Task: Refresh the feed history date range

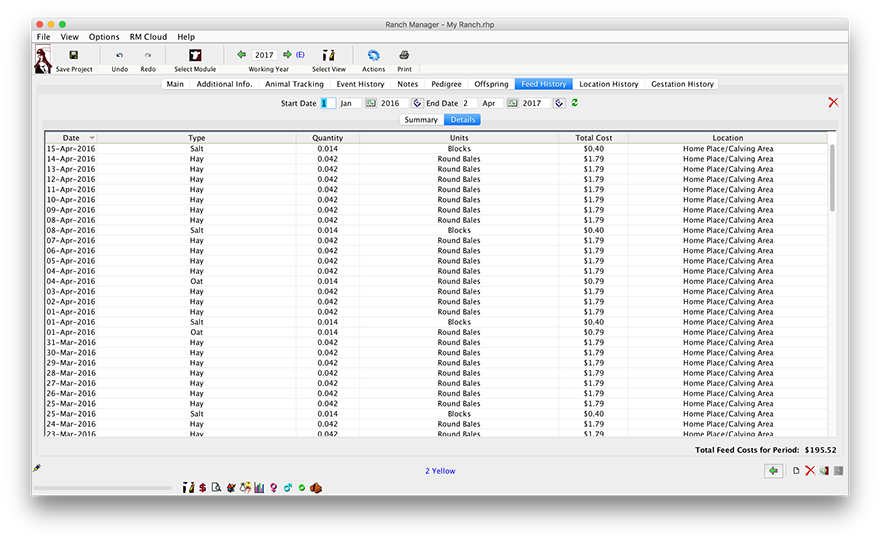Action: pos(575,103)
